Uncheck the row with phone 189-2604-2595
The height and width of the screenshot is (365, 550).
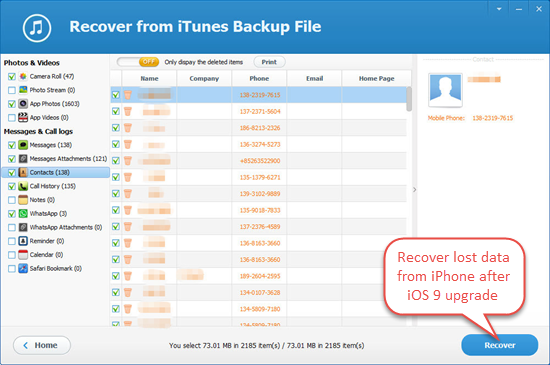coord(116,276)
